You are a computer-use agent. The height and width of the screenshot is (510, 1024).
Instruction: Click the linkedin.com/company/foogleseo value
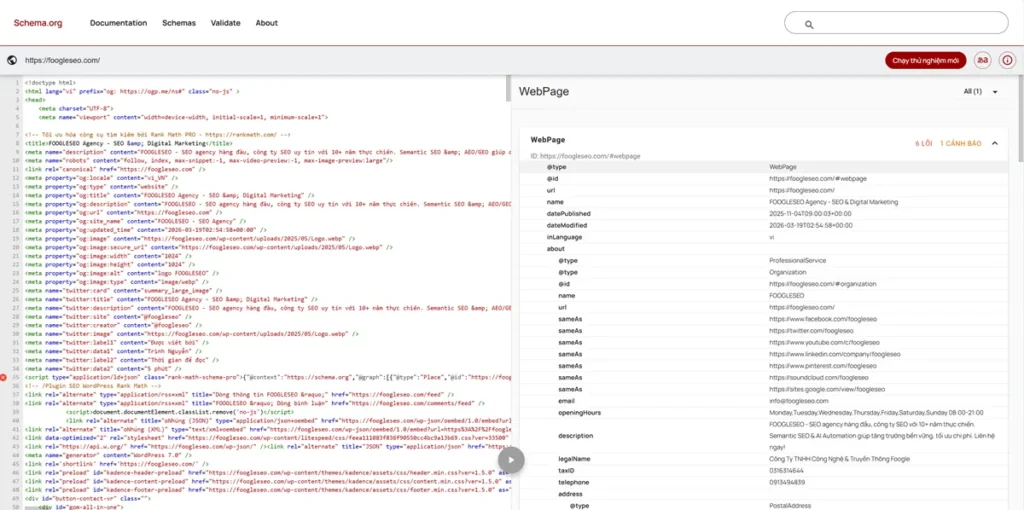point(835,355)
